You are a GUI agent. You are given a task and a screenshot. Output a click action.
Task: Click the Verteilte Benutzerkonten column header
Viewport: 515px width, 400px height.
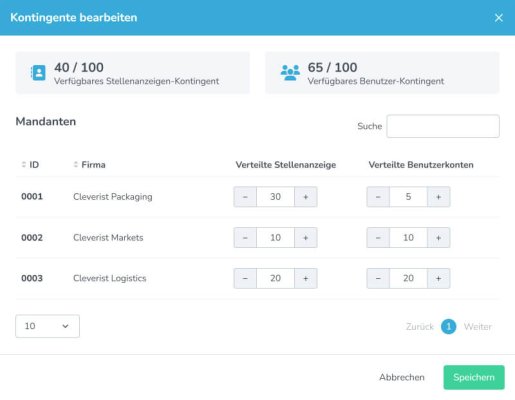[421, 165]
